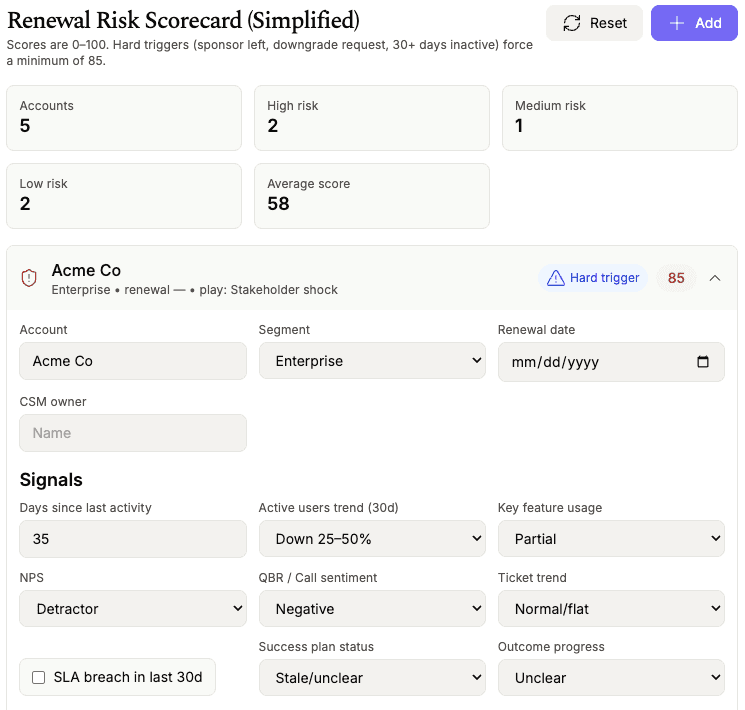This screenshot has width=745, height=710.
Task: Open the Success plan status dropdown
Action: tap(372, 677)
